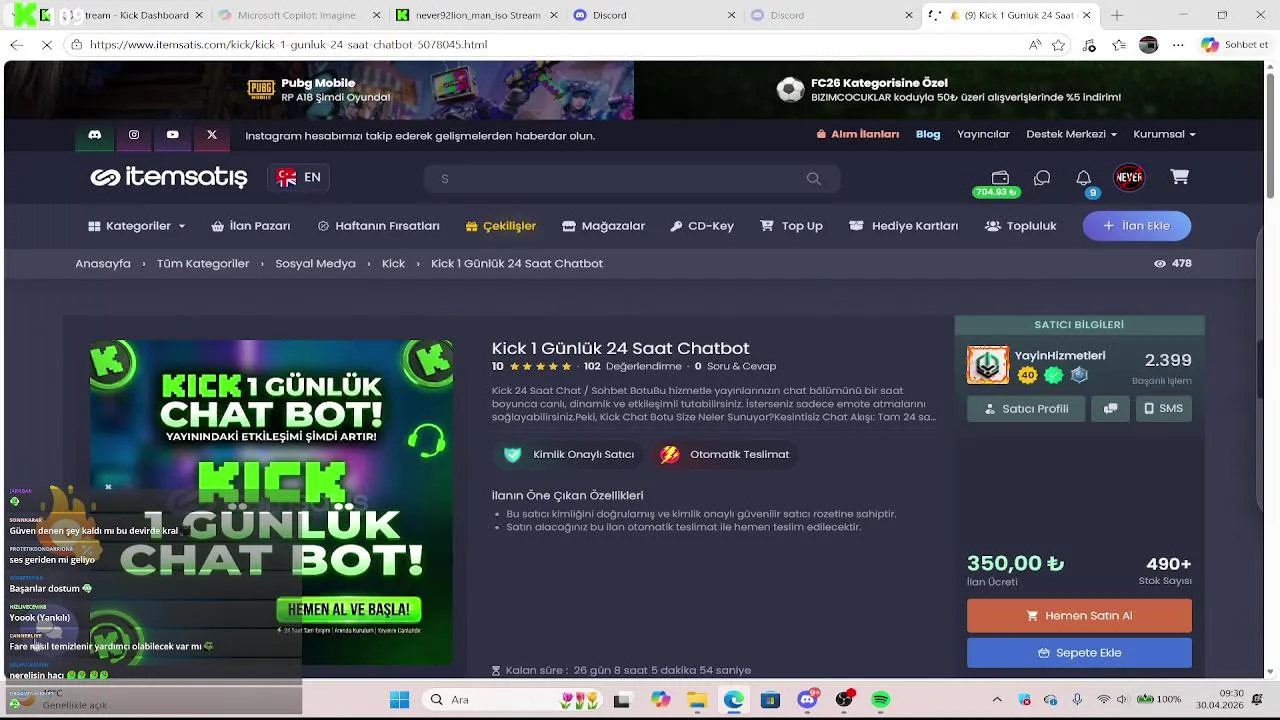Stop loading the page

click(47, 45)
